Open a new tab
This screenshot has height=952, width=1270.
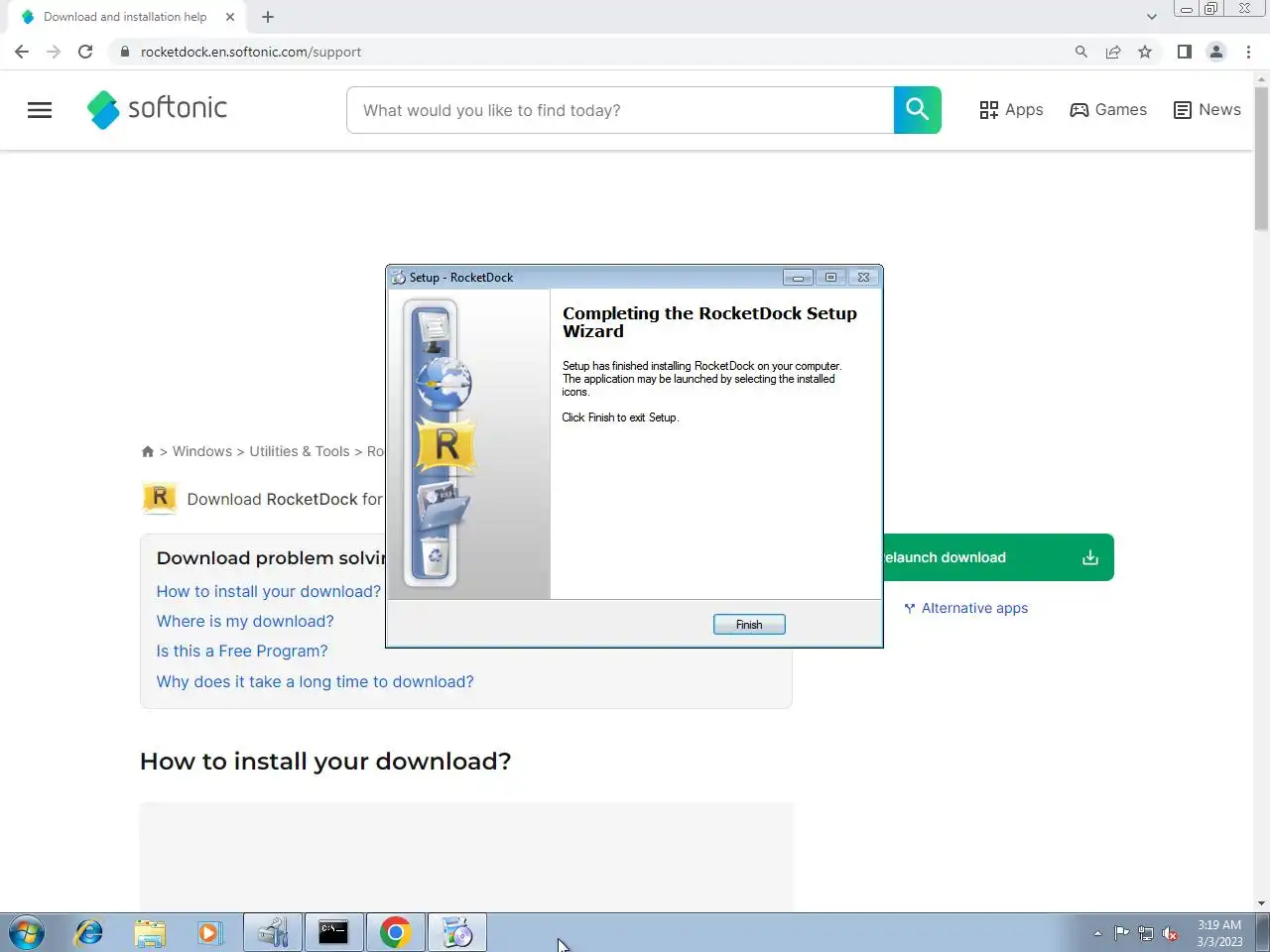268,17
